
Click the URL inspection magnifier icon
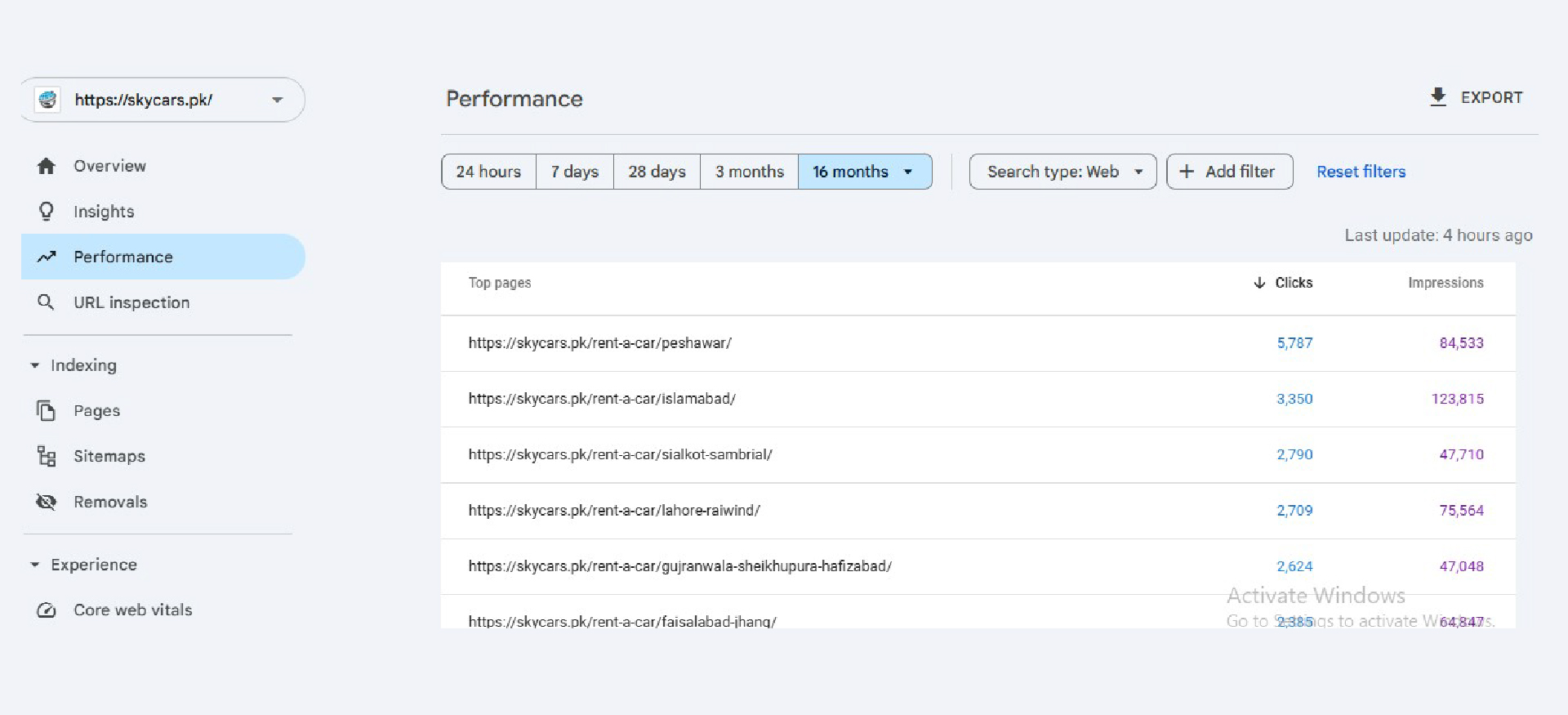coord(47,302)
